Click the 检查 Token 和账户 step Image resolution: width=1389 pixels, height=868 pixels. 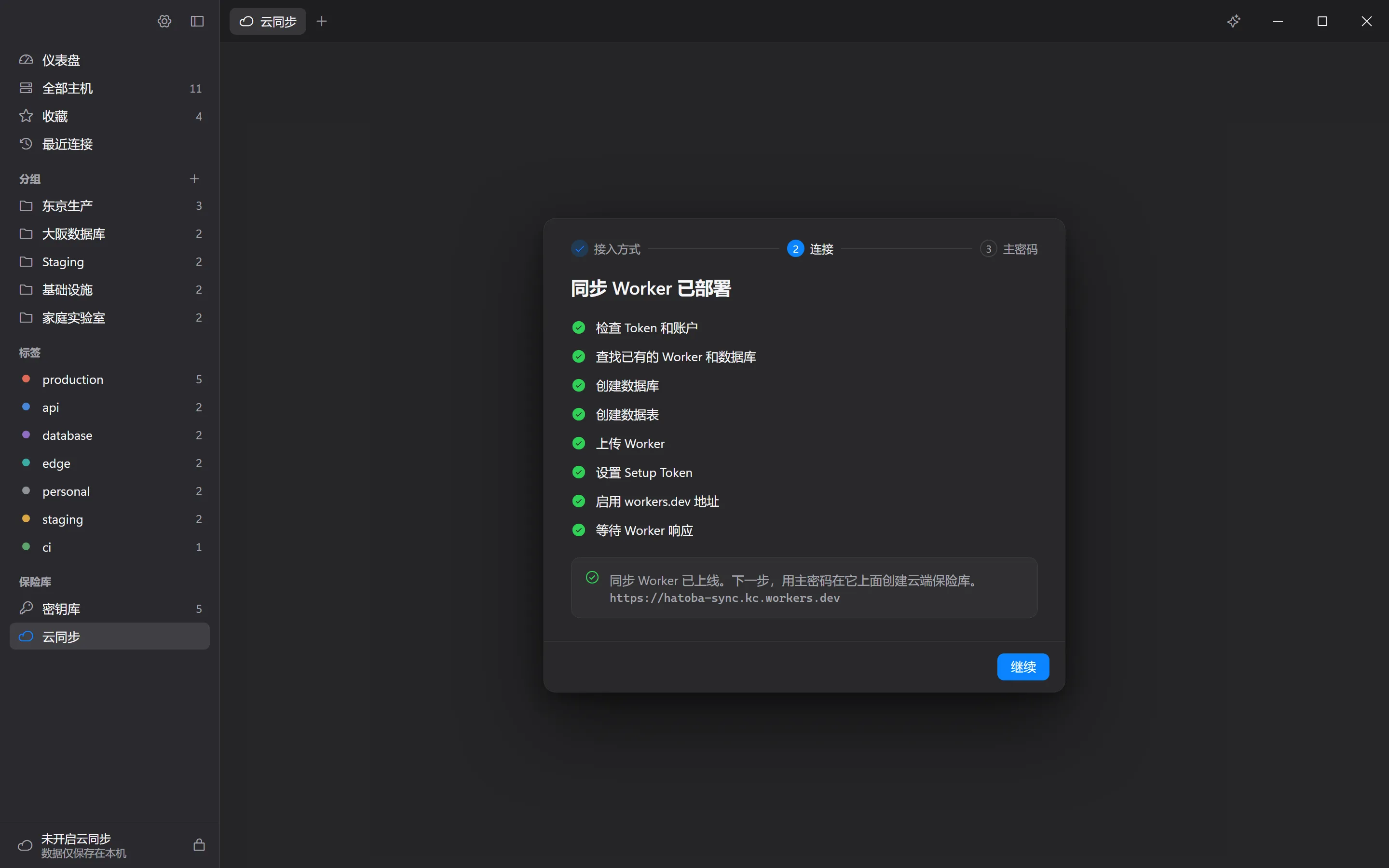pyautogui.click(x=635, y=327)
